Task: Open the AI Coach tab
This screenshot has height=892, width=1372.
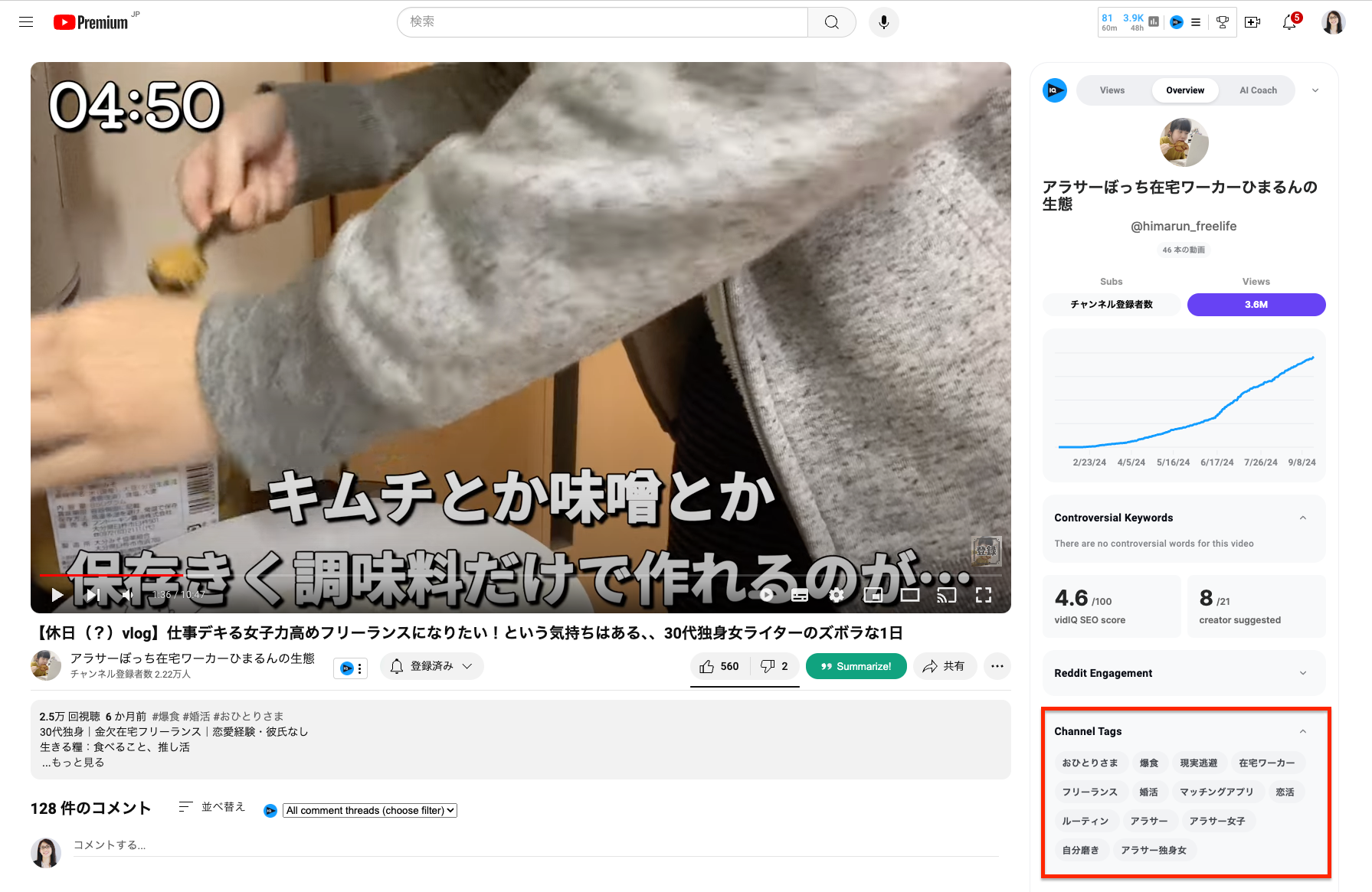Action: click(1258, 90)
